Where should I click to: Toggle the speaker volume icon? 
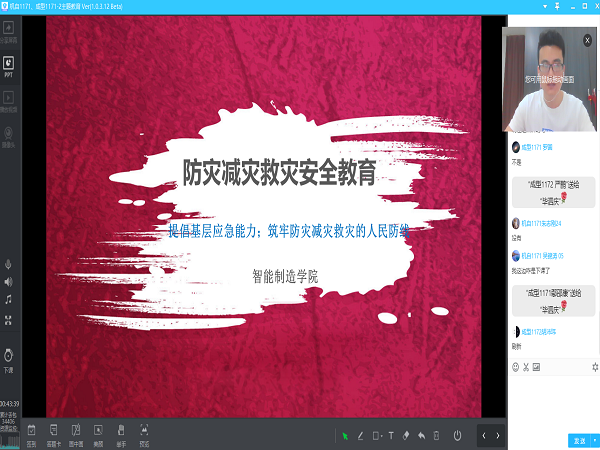pyautogui.click(x=9, y=282)
